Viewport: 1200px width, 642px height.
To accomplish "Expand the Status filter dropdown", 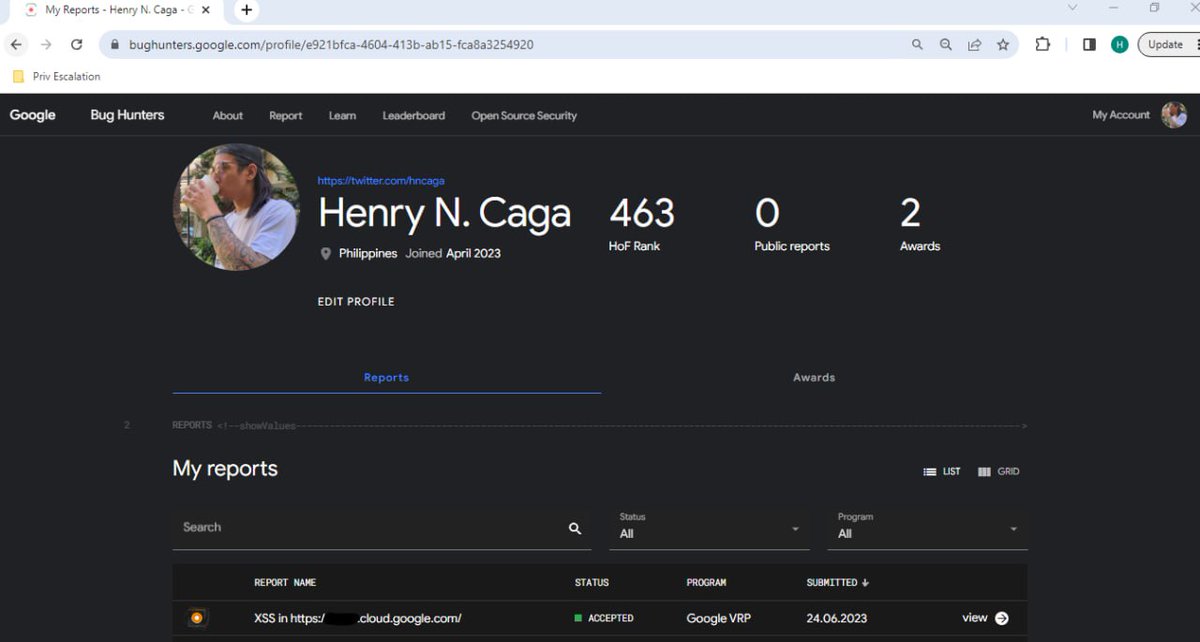I will click(709, 527).
